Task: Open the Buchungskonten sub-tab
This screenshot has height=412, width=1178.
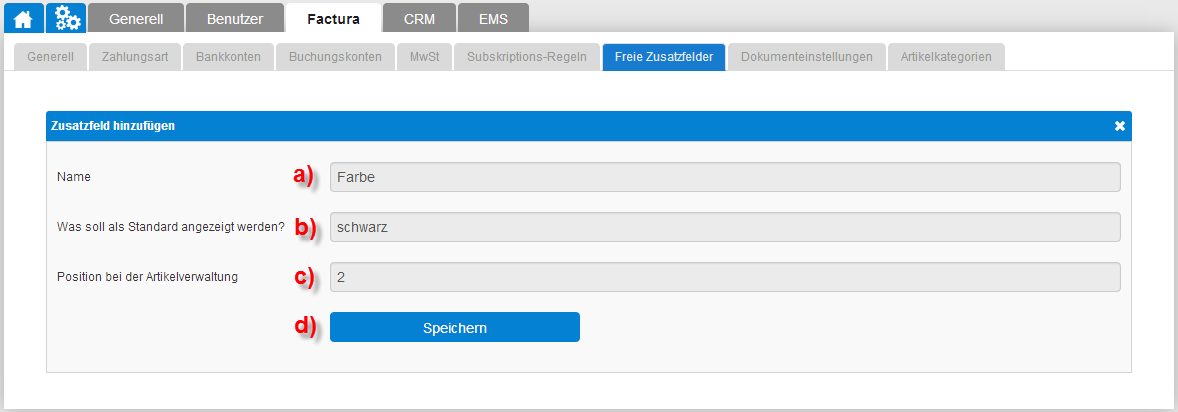Action: click(x=335, y=57)
